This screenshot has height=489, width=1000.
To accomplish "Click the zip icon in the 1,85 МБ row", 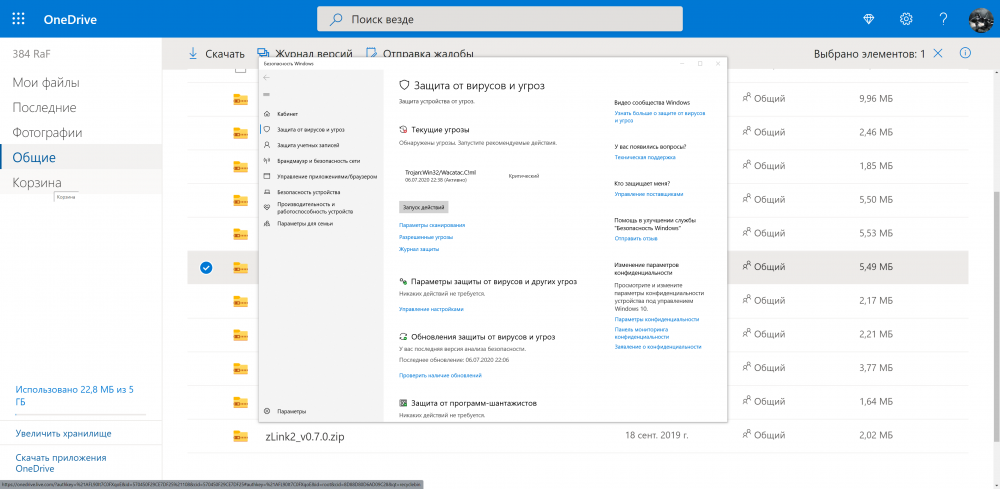I will tap(240, 166).
